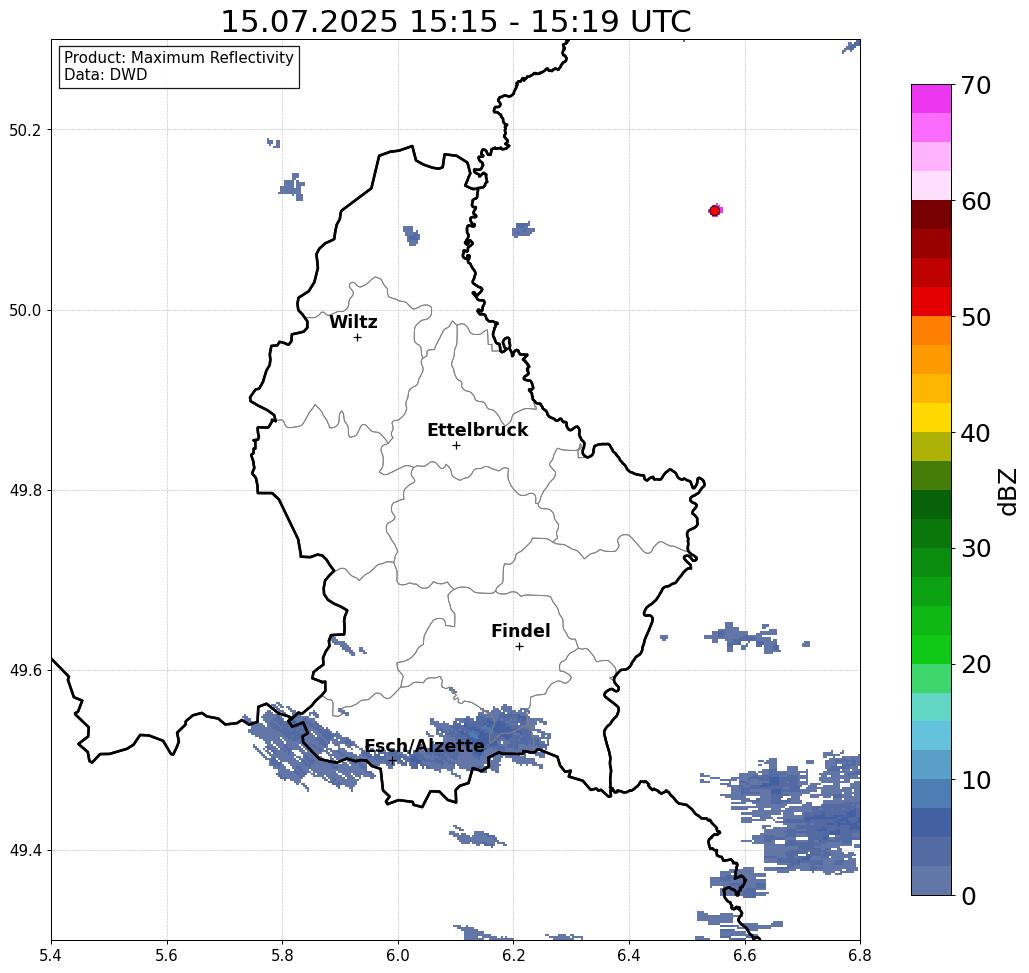This screenshot has height=973, width=1029.
Task: Click the longitude tick label 6.4
Action: (x=629, y=955)
